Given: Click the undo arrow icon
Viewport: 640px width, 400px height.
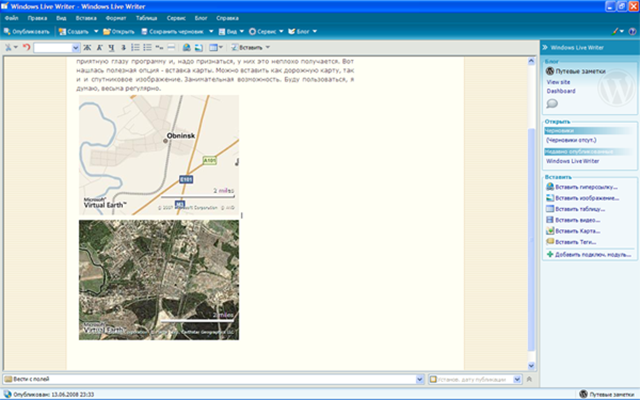Looking at the screenshot, I should coord(27,47).
